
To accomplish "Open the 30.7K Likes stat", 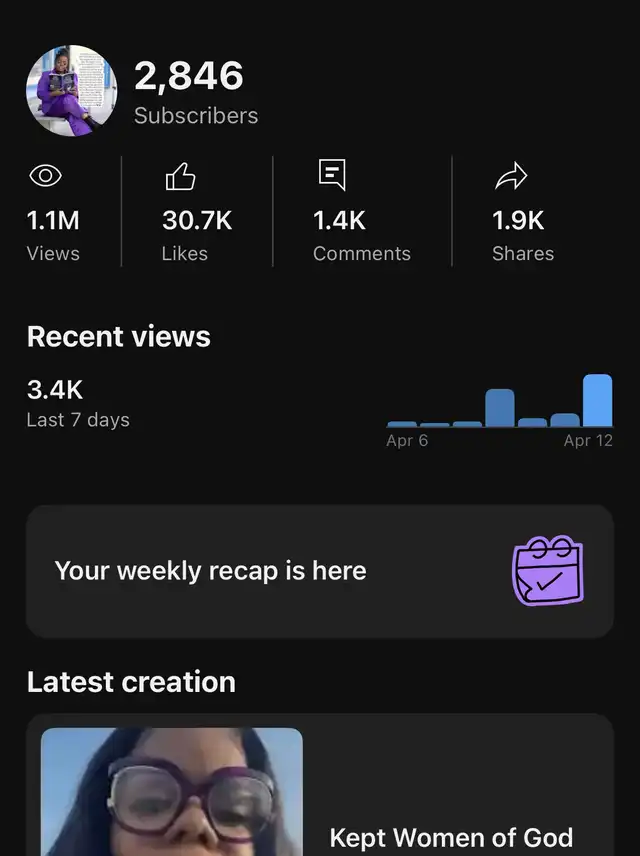I will click(197, 221).
